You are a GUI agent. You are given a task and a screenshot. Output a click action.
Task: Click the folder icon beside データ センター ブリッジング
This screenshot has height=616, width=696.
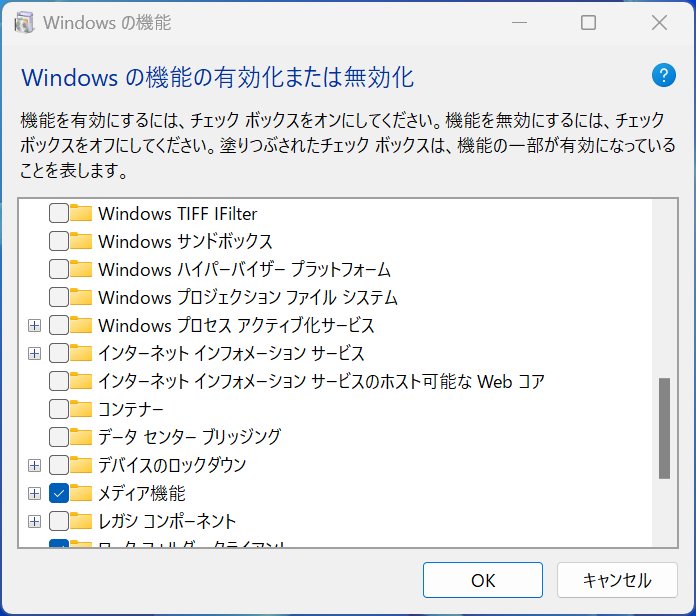(x=81, y=437)
